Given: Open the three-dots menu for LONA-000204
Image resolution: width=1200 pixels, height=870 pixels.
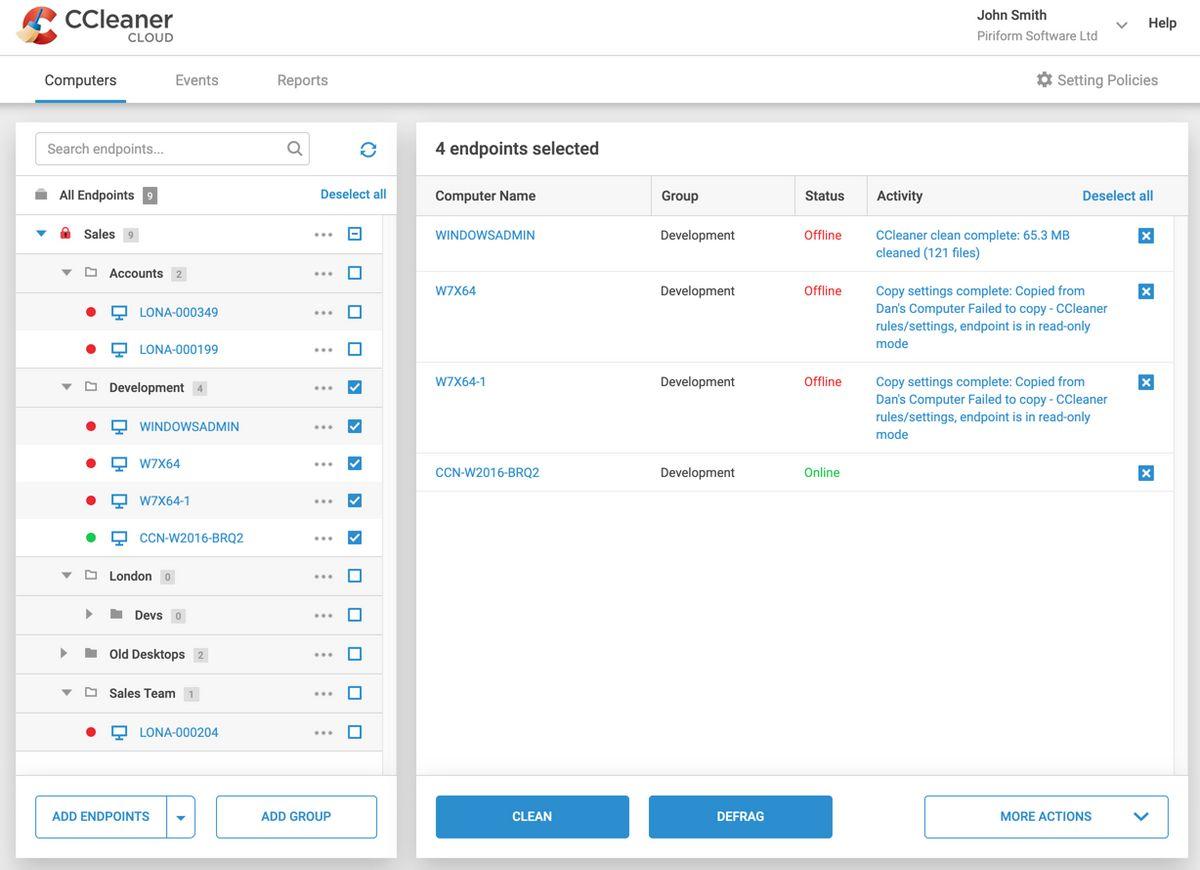Looking at the screenshot, I should click(323, 733).
